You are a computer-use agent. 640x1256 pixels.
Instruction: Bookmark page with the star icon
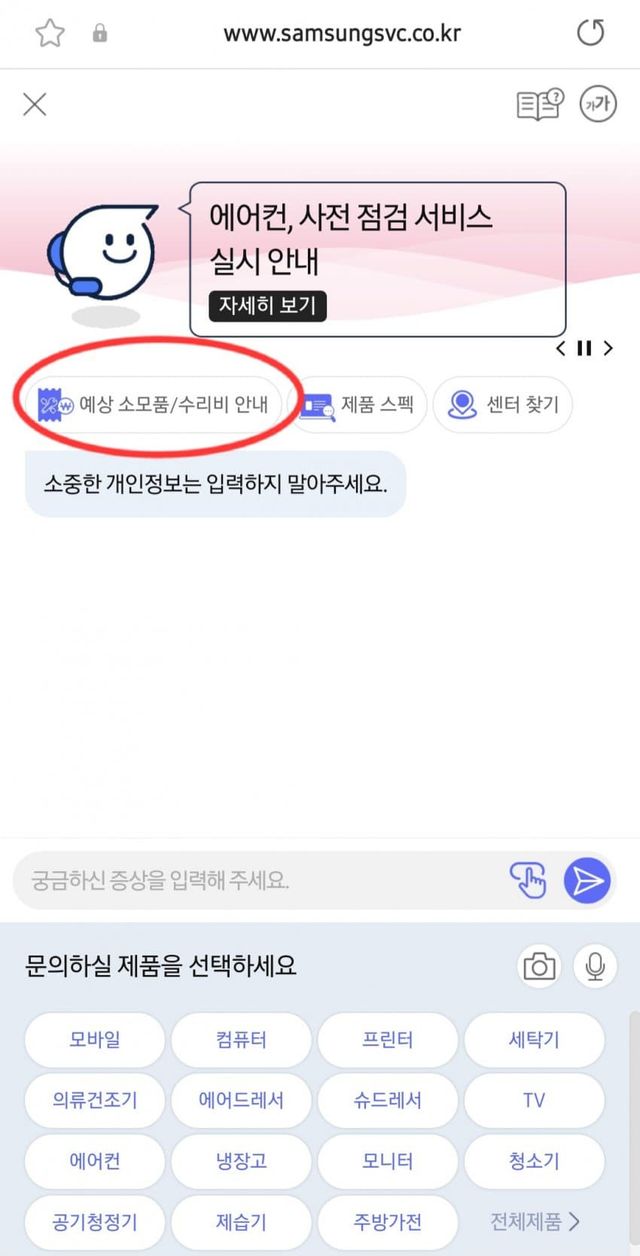pos(49,33)
